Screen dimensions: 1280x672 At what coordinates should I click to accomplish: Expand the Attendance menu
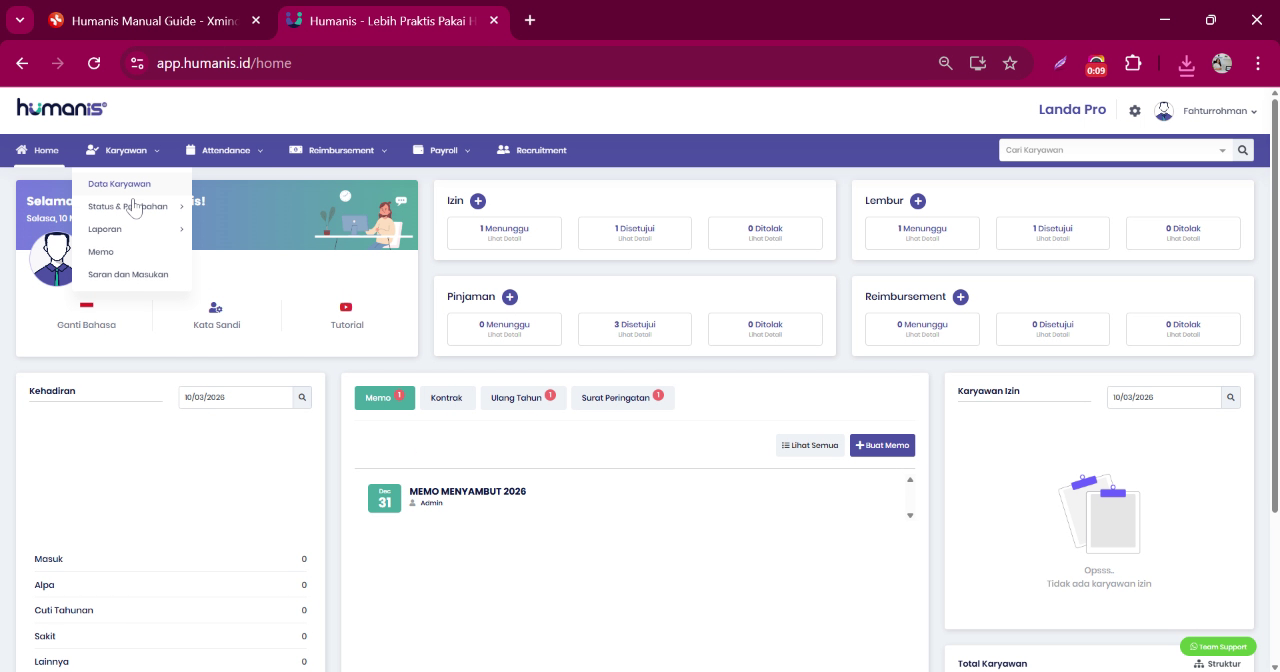point(225,150)
